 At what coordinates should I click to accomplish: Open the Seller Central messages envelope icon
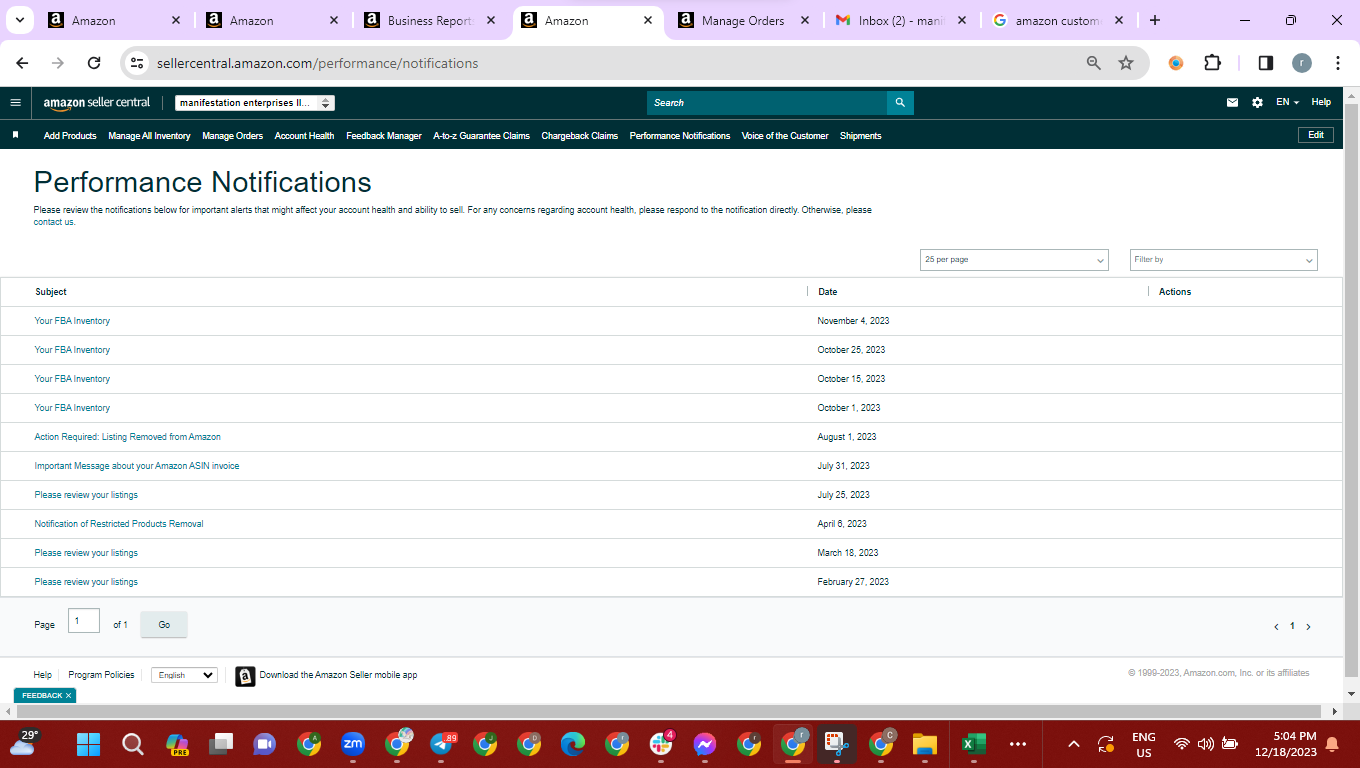(1232, 102)
